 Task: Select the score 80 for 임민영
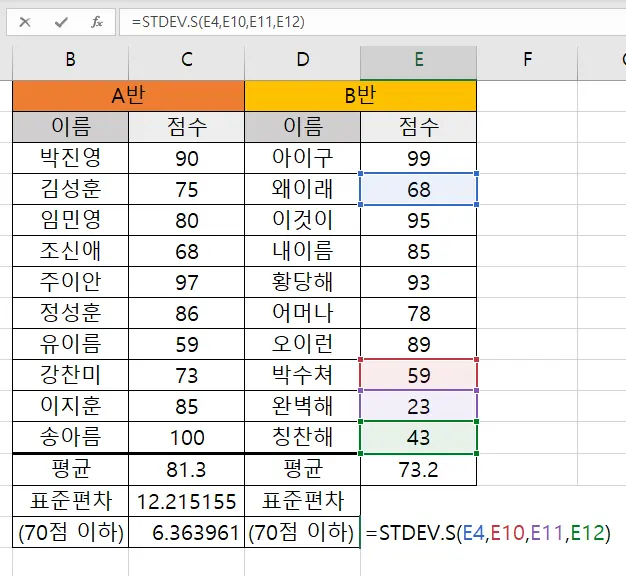click(186, 220)
